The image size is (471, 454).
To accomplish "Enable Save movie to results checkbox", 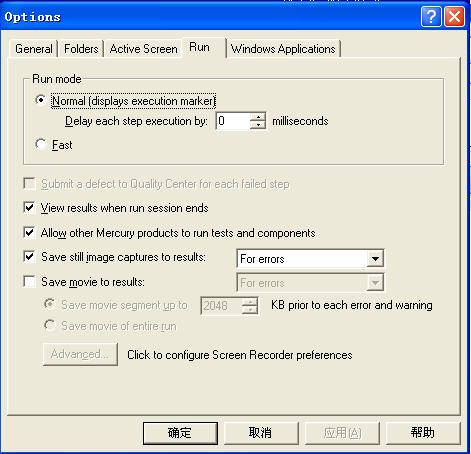I will click(29, 282).
